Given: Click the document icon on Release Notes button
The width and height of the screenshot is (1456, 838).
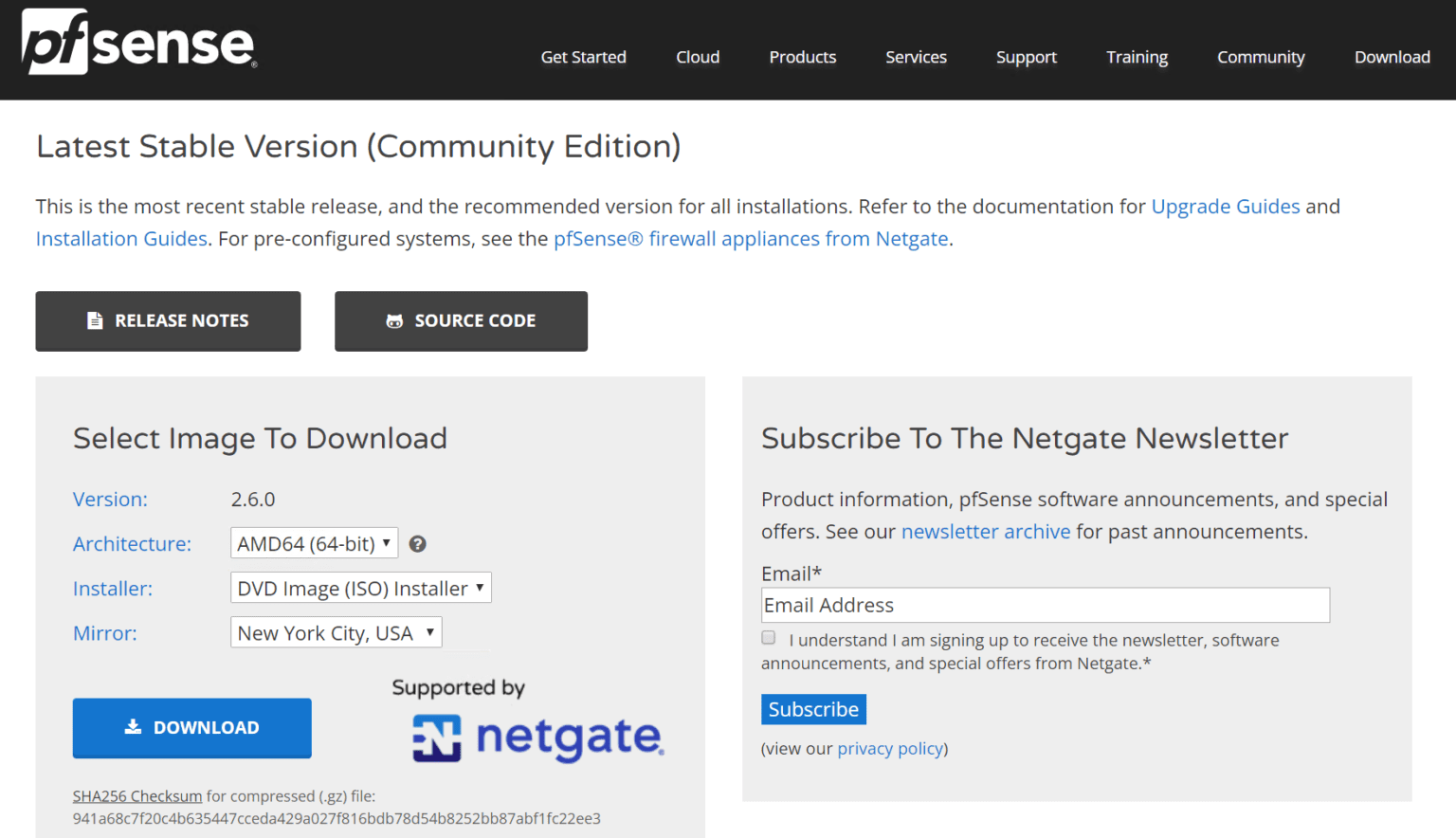Looking at the screenshot, I should point(96,320).
